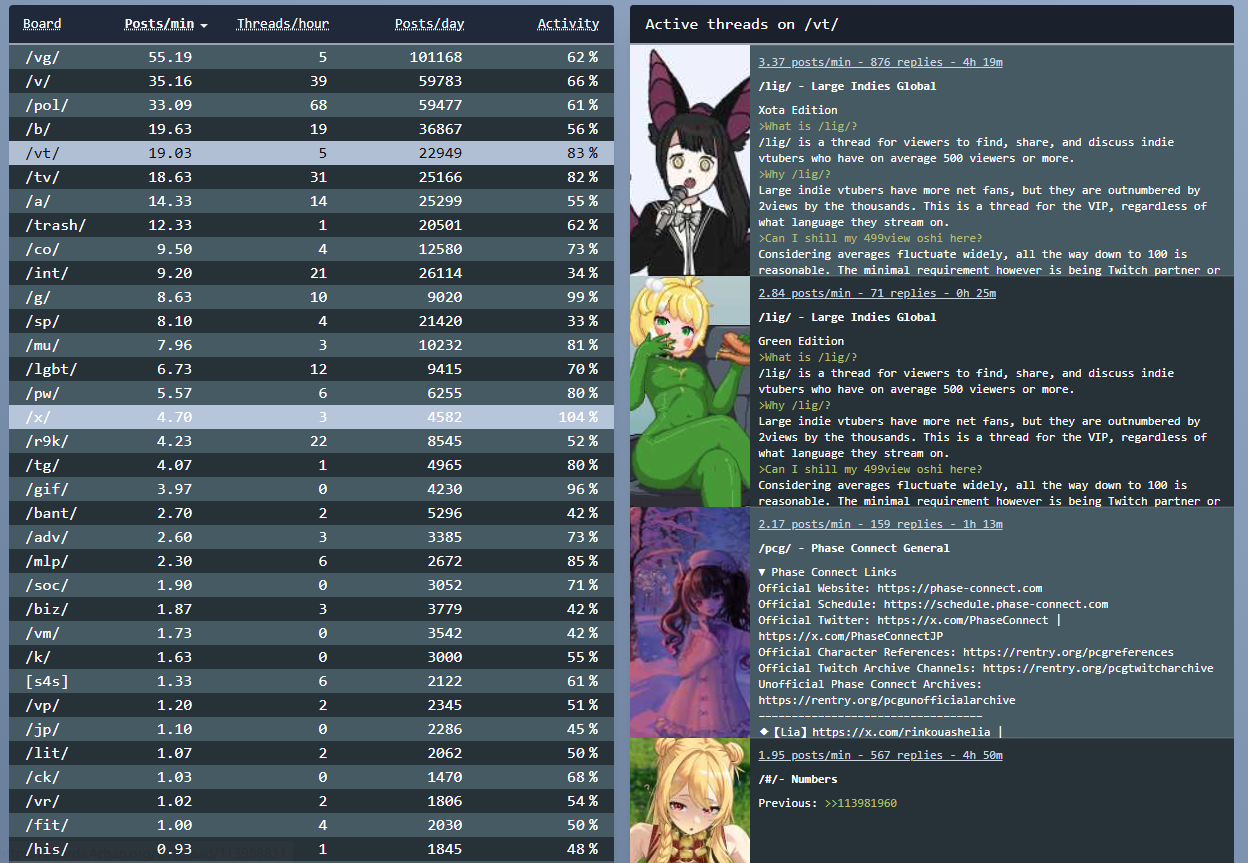Select the /sp/ board row

click(311, 321)
